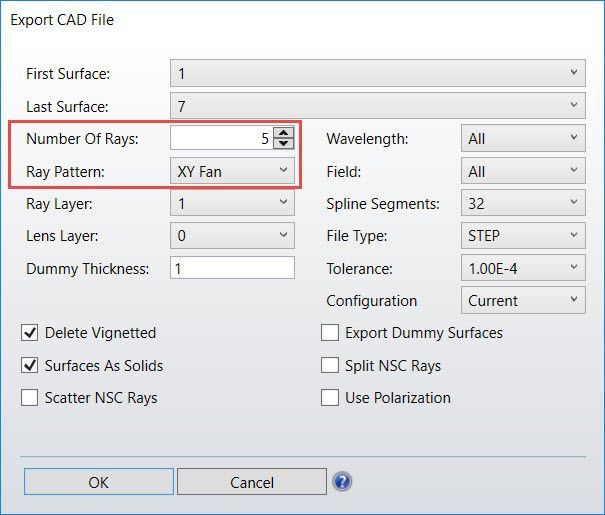The width and height of the screenshot is (605, 515).
Task: Click the Number Of Rays label
Action: tap(82, 138)
